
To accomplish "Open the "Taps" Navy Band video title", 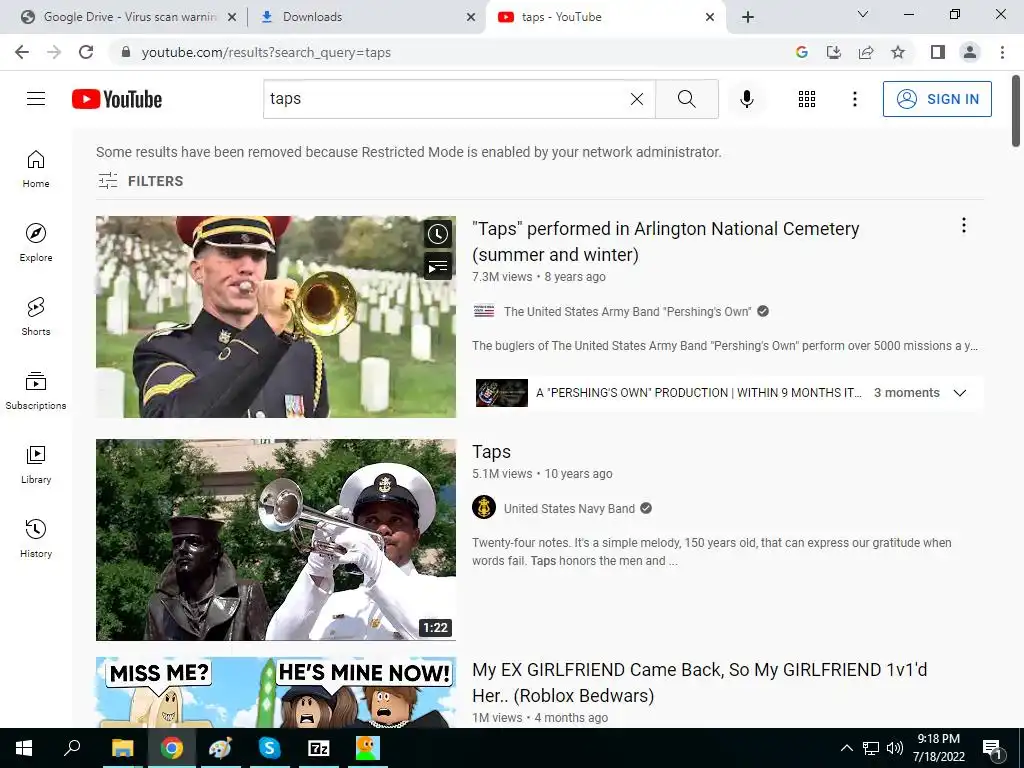I will click(x=491, y=452).
